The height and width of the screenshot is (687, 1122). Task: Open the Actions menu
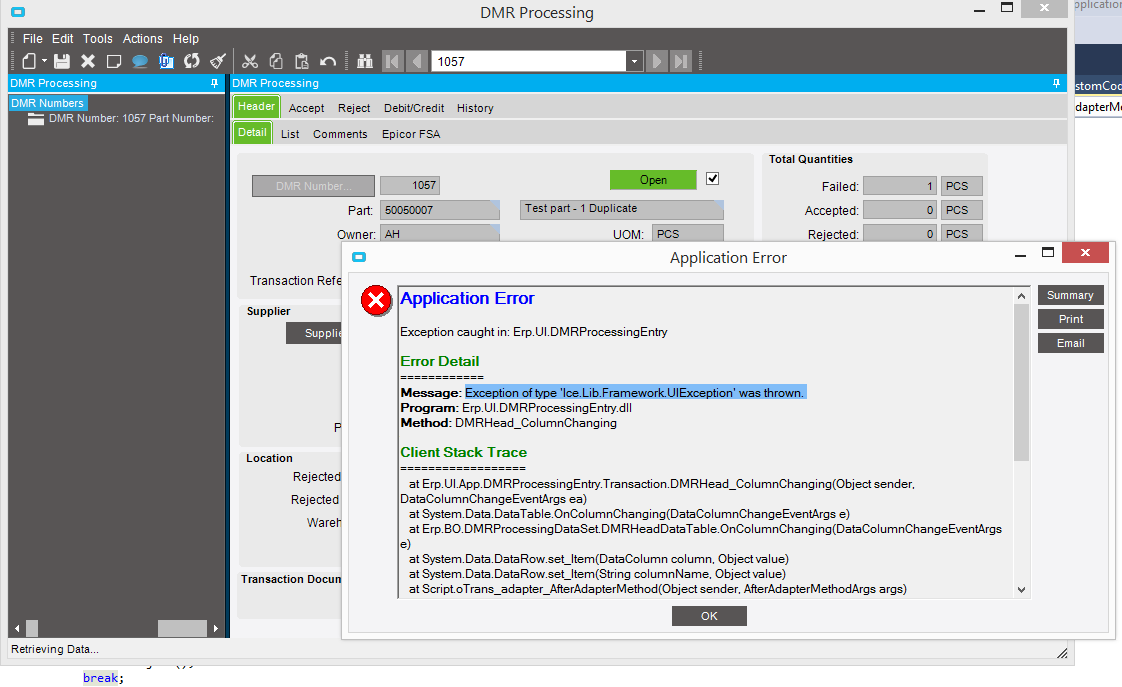click(142, 39)
